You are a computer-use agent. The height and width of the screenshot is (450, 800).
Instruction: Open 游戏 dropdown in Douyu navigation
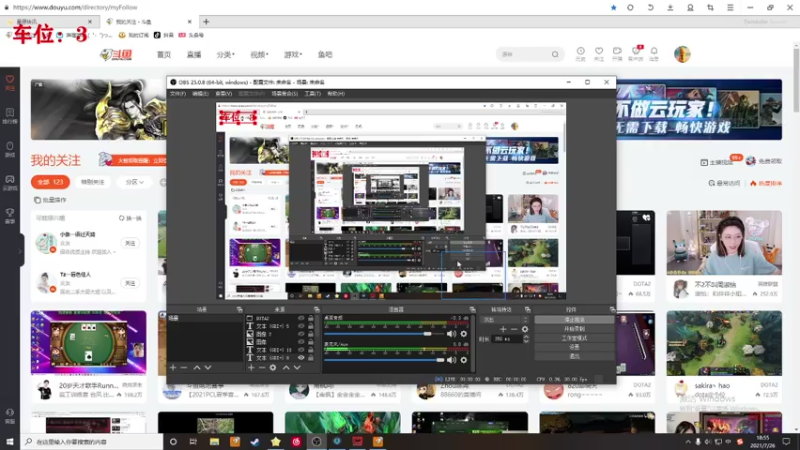click(x=292, y=55)
